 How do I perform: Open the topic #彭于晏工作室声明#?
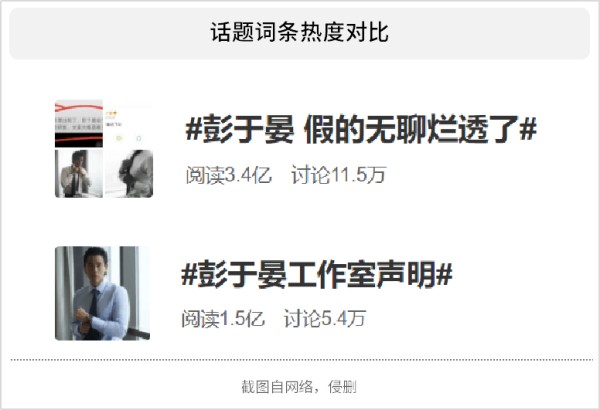point(317,274)
